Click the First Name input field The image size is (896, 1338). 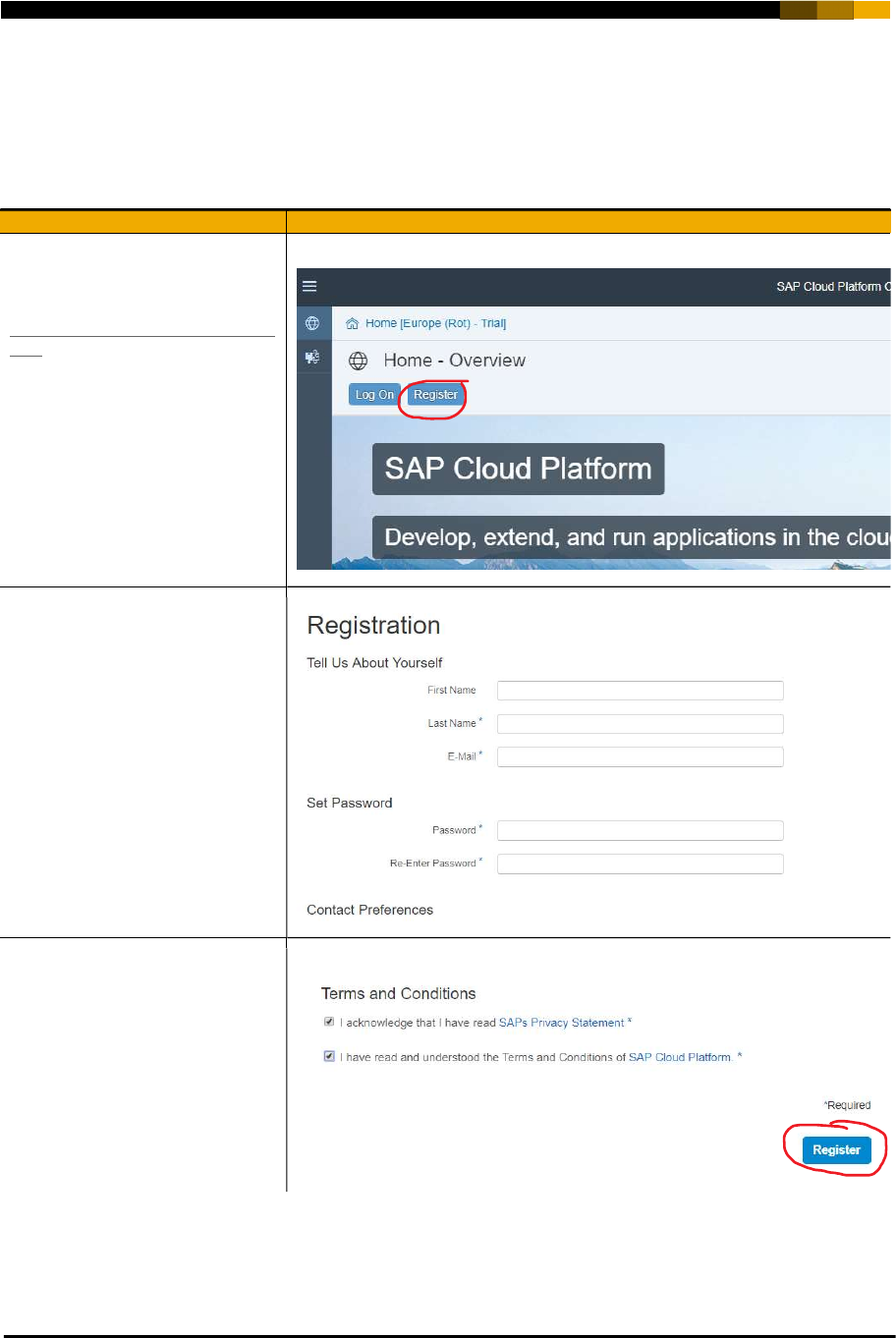(x=640, y=690)
